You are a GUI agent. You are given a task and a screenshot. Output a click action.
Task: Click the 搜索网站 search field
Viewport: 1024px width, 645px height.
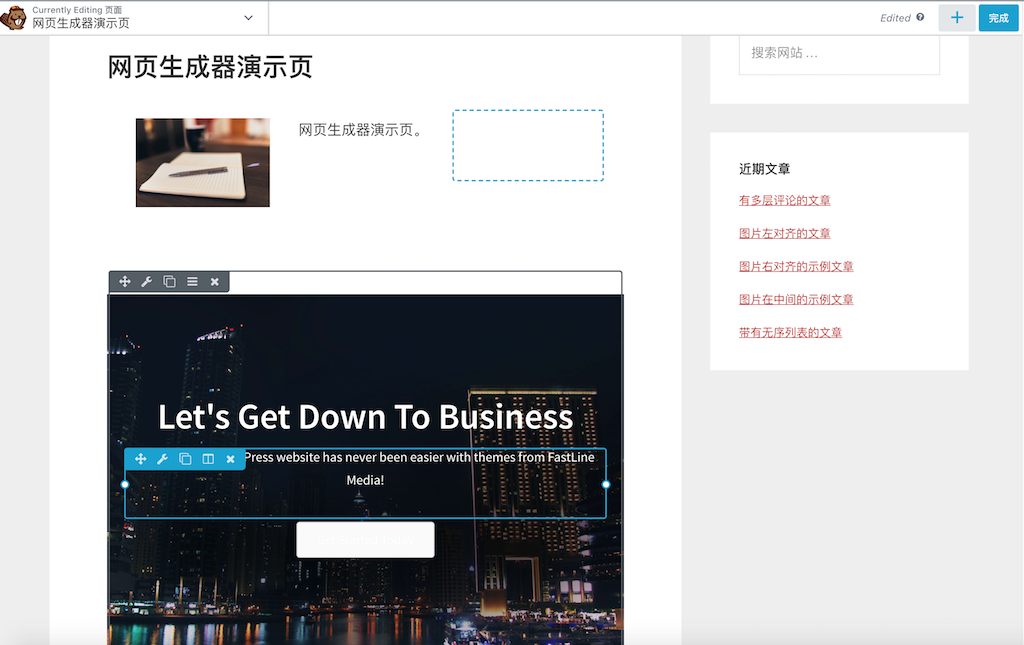(x=838, y=53)
